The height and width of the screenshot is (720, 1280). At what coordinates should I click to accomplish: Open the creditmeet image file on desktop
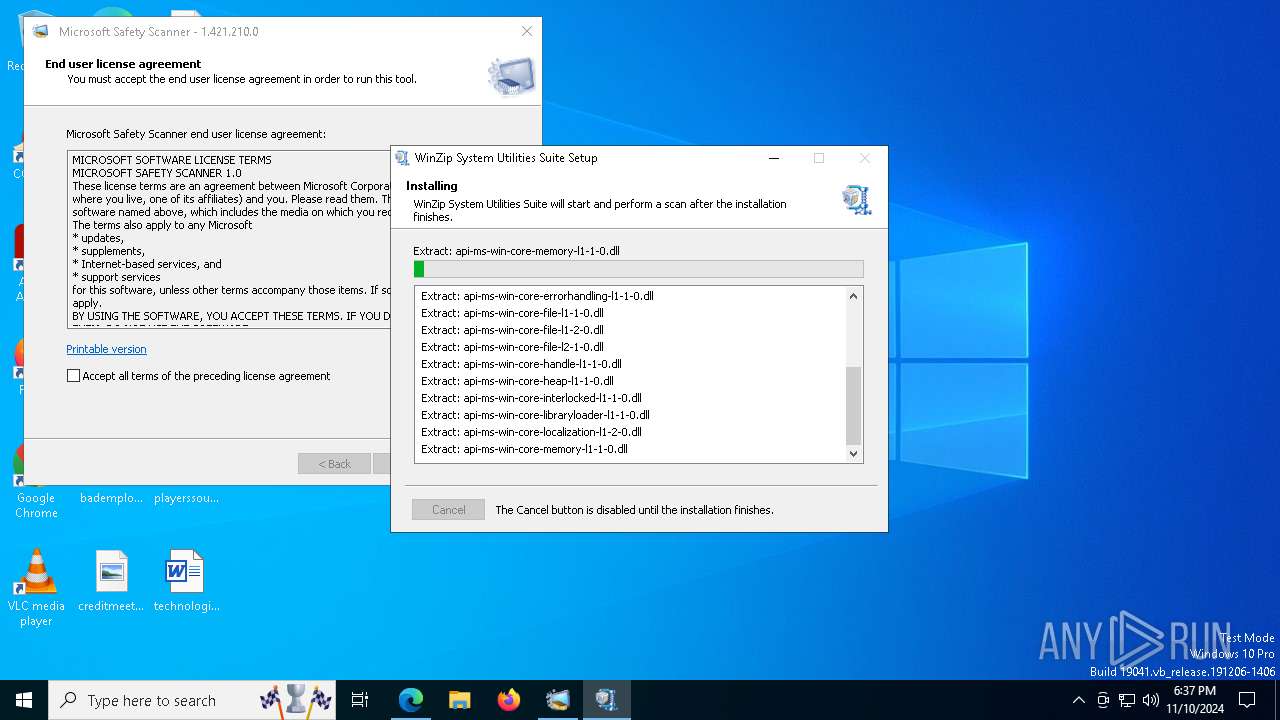click(111, 581)
